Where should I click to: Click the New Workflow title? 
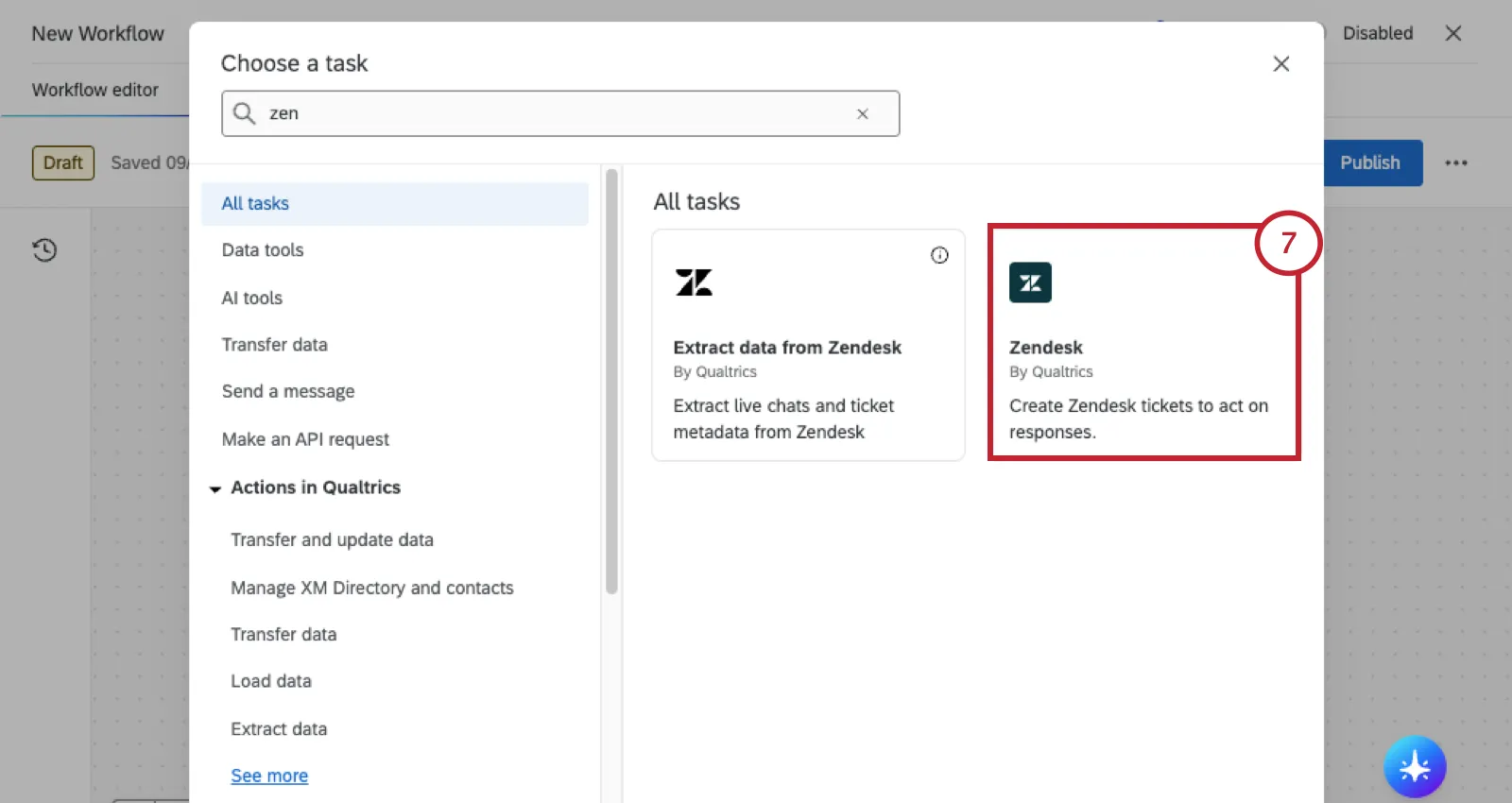point(97,33)
